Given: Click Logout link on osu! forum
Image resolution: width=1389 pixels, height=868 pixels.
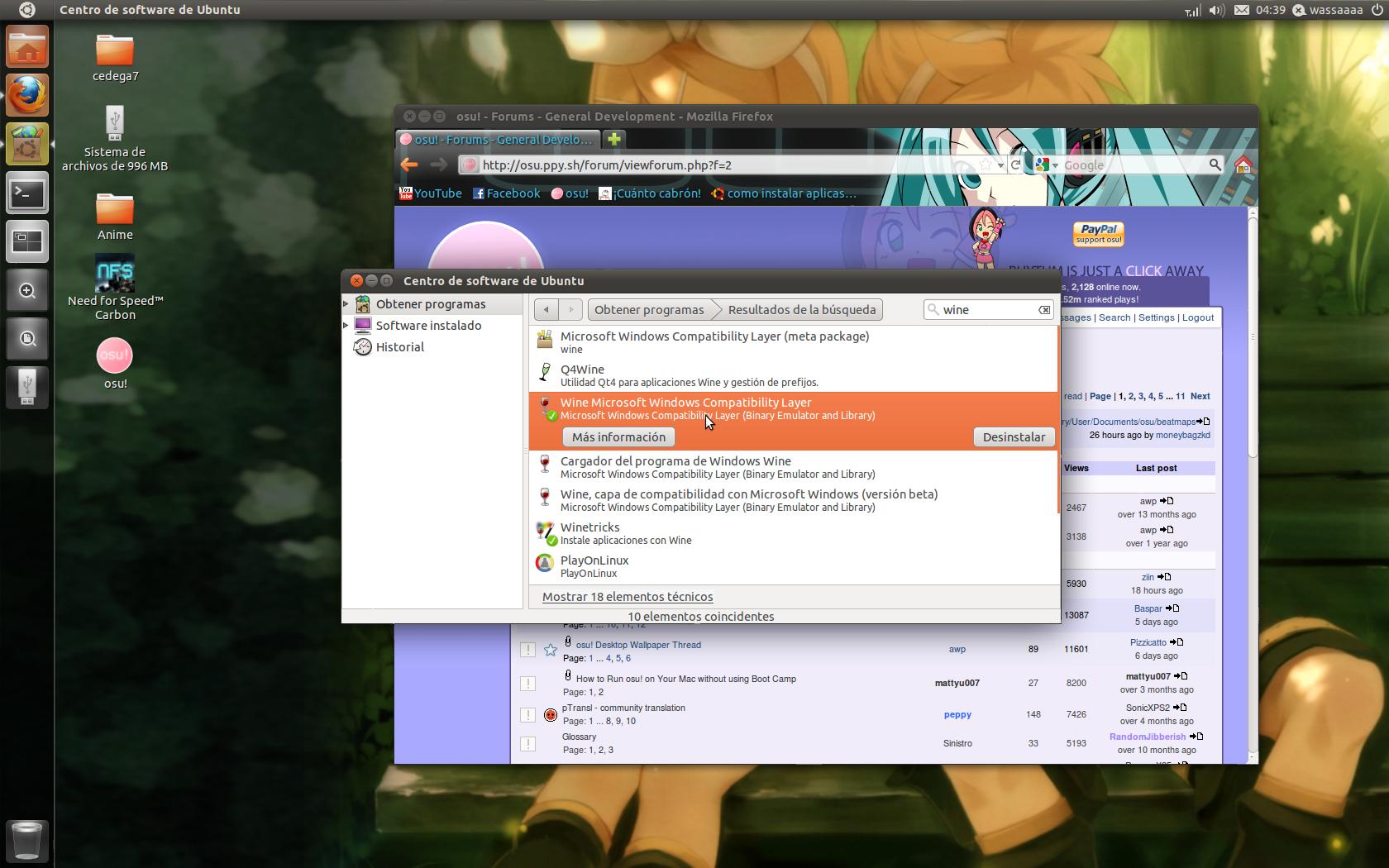Looking at the screenshot, I should 1198,317.
